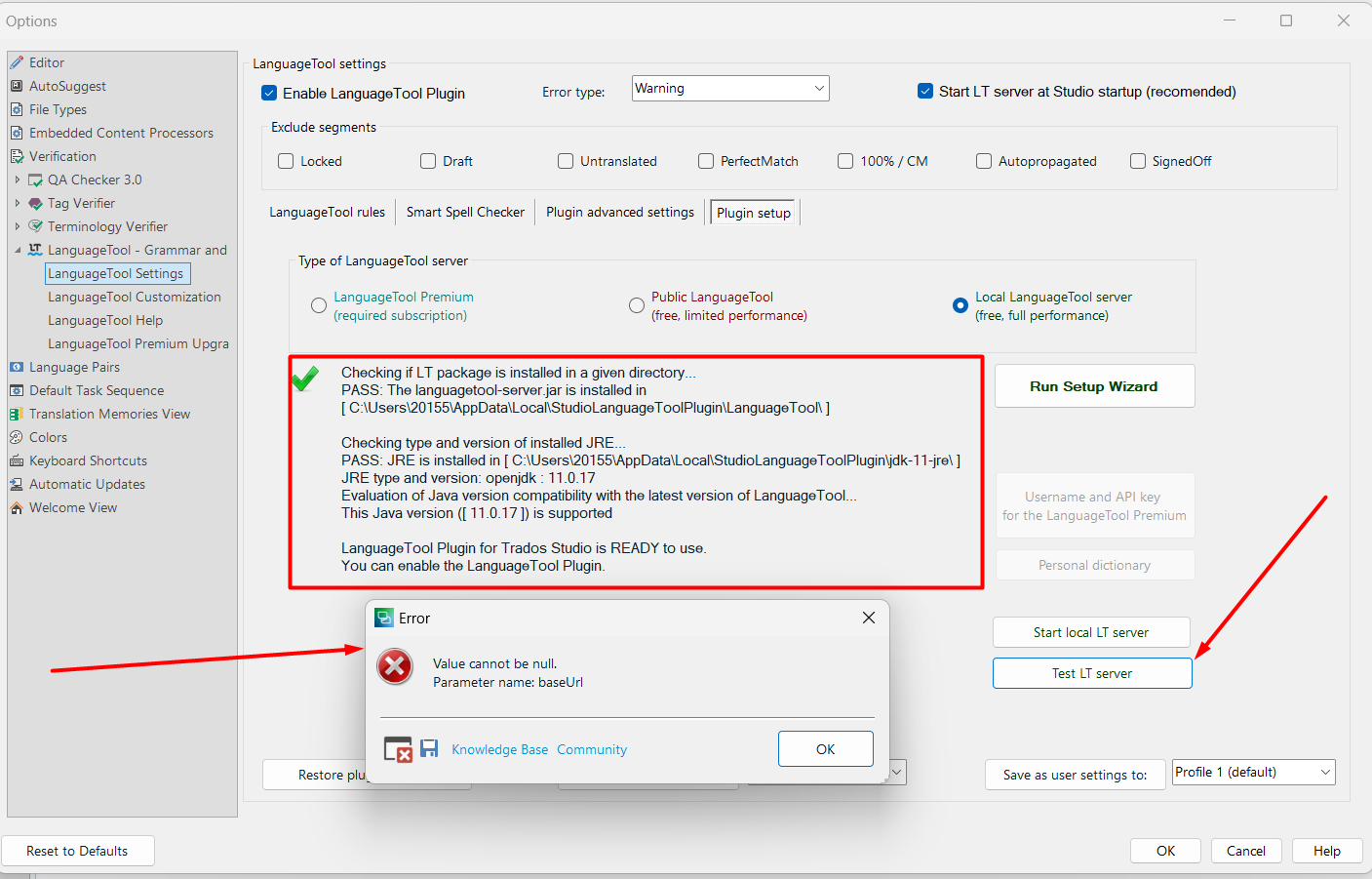Switch to Smart Spell Checker tab

pyautogui.click(x=465, y=212)
